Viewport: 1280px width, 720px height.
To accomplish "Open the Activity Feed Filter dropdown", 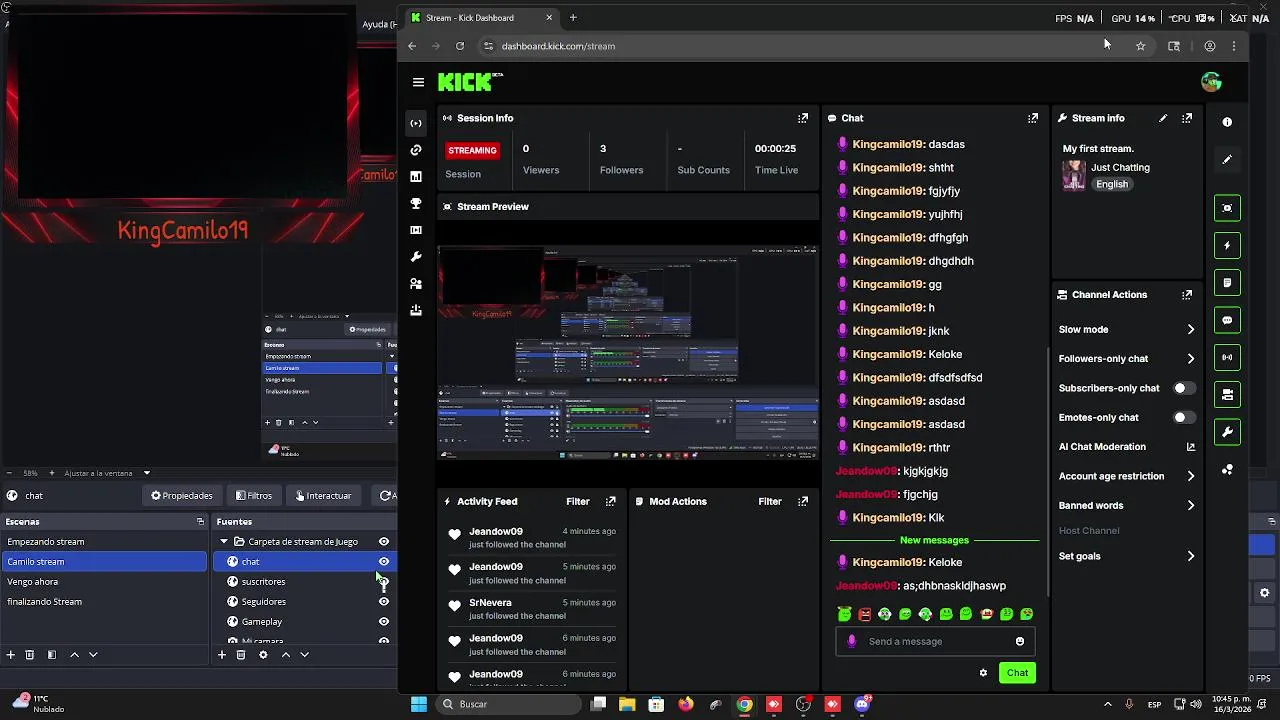I will click(x=578, y=502).
